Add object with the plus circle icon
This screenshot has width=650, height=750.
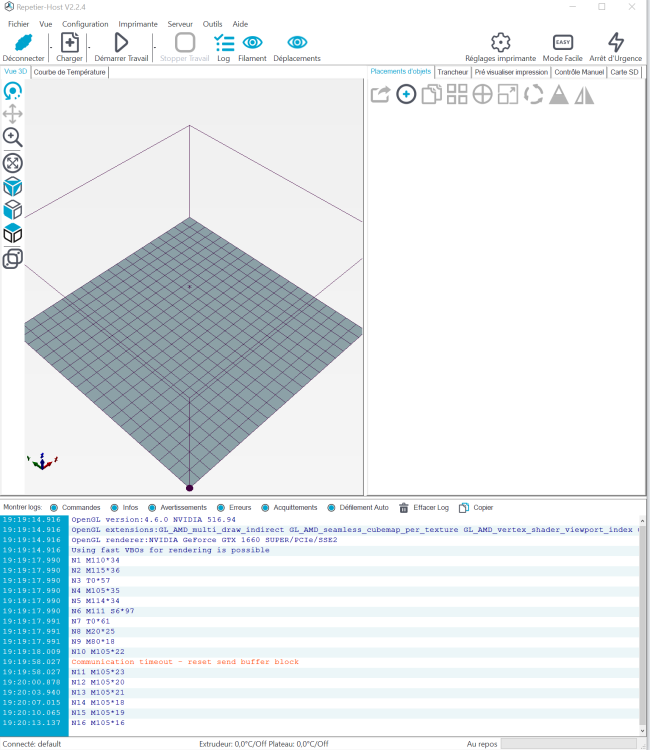click(406, 95)
